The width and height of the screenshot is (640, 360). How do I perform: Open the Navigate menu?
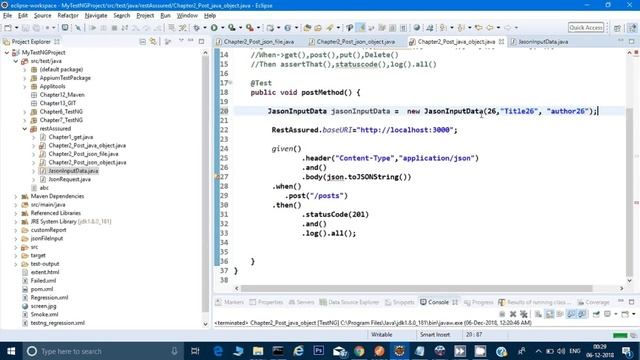pos(96,16)
